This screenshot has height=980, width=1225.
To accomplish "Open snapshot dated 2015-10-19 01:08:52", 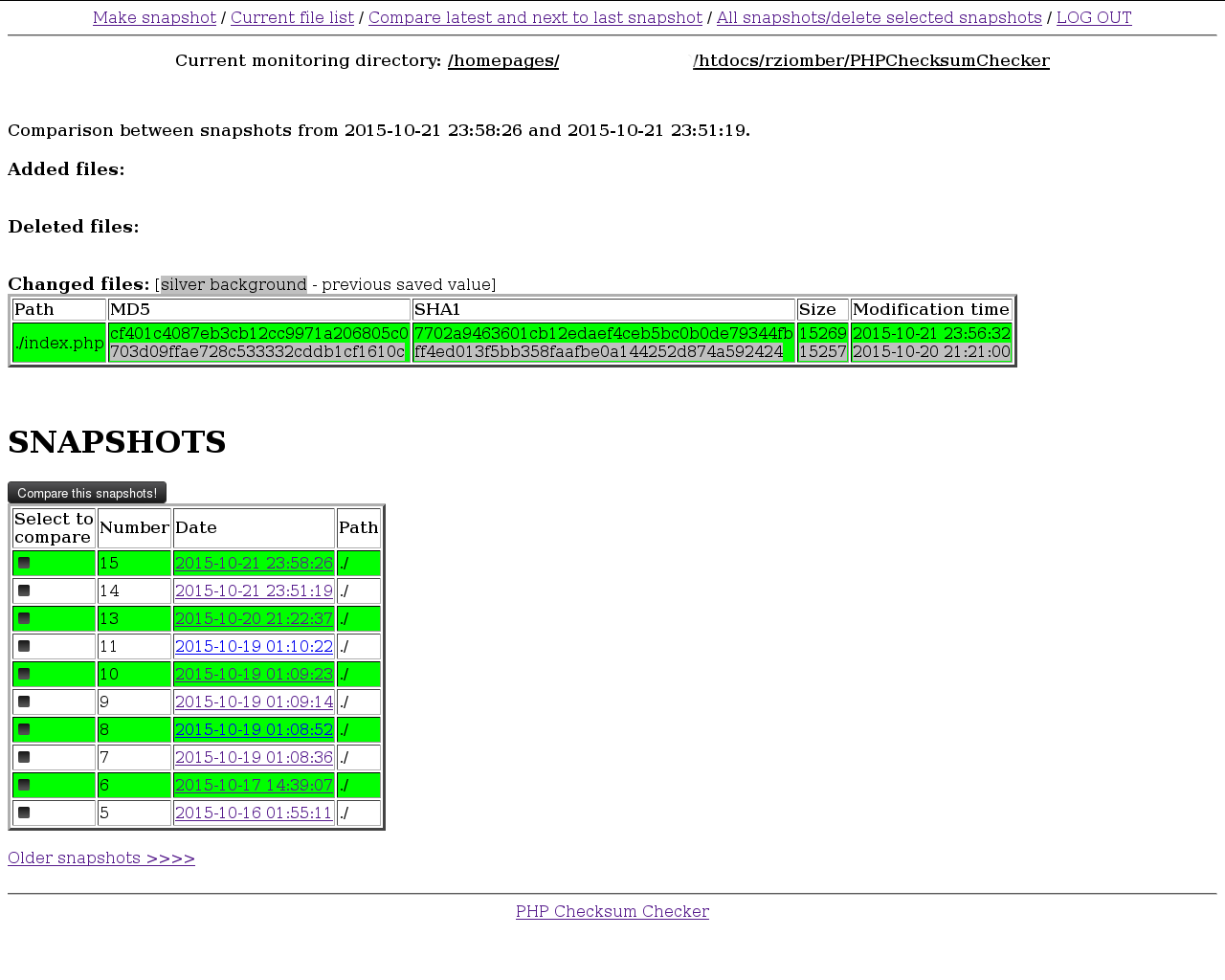I will [253, 729].
